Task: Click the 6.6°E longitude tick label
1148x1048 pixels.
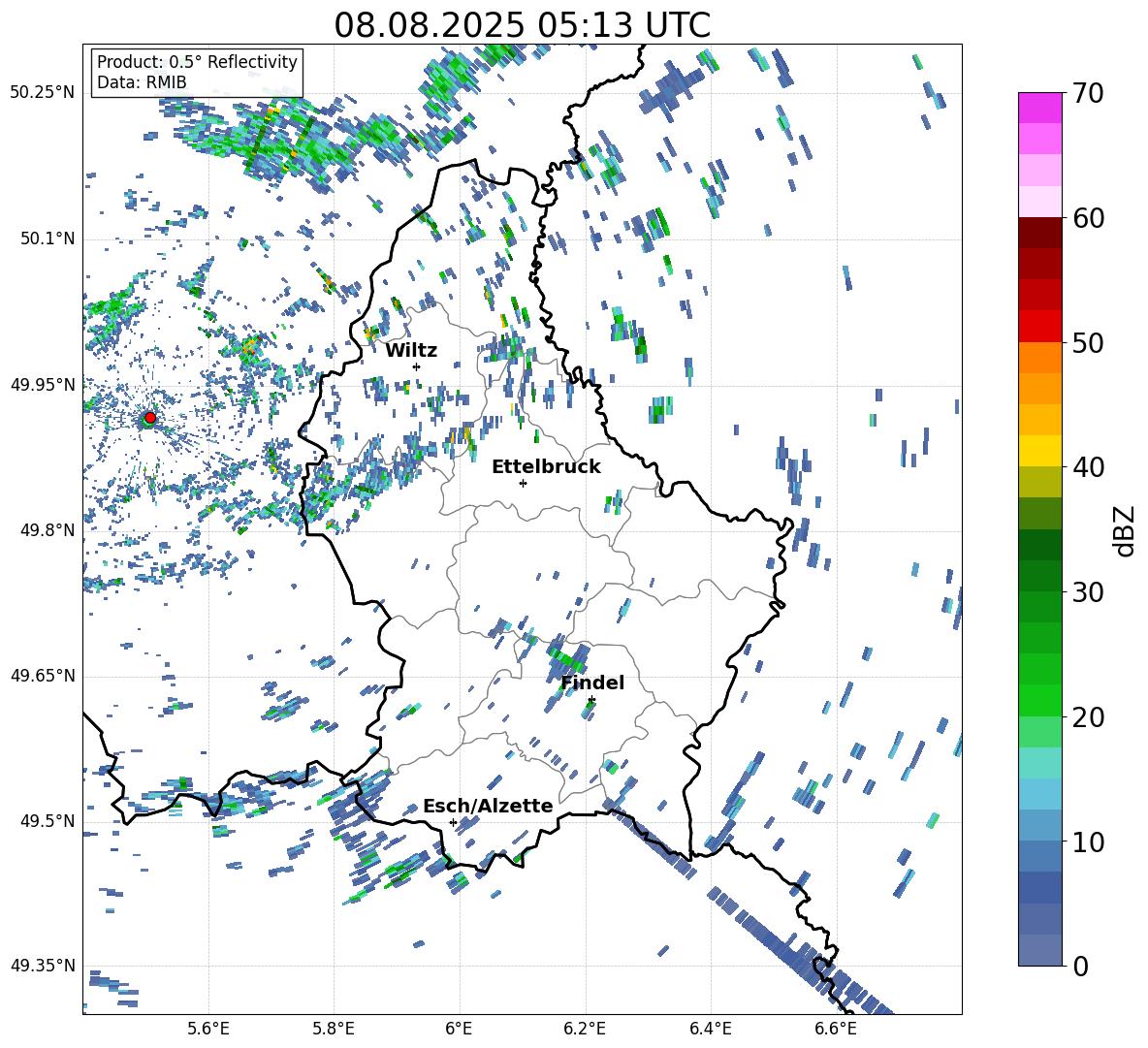Action: tap(836, 1029)
